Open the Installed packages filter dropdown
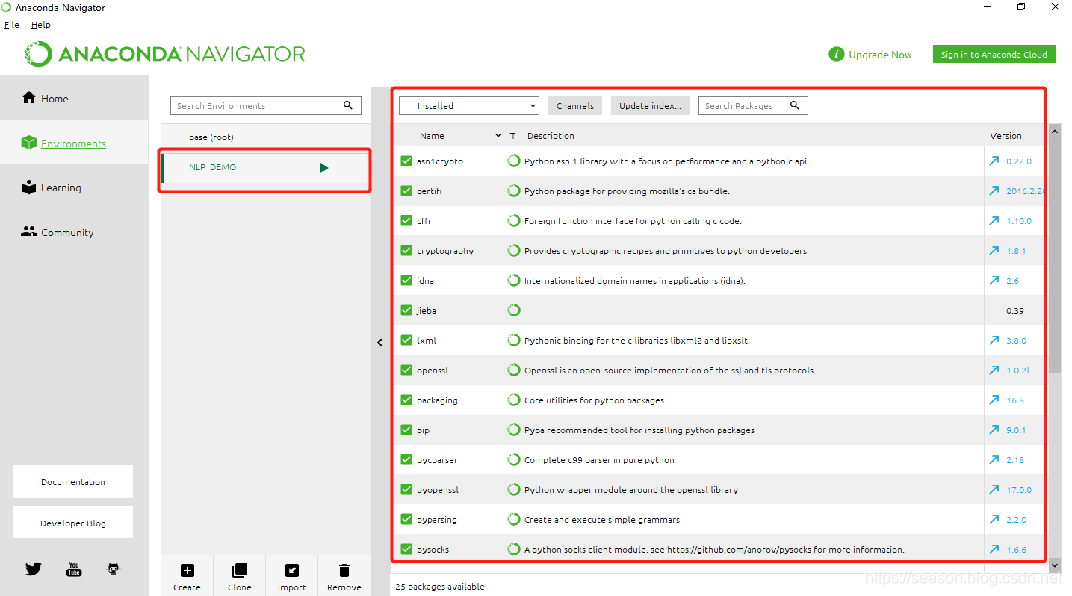 pos(469,105)
